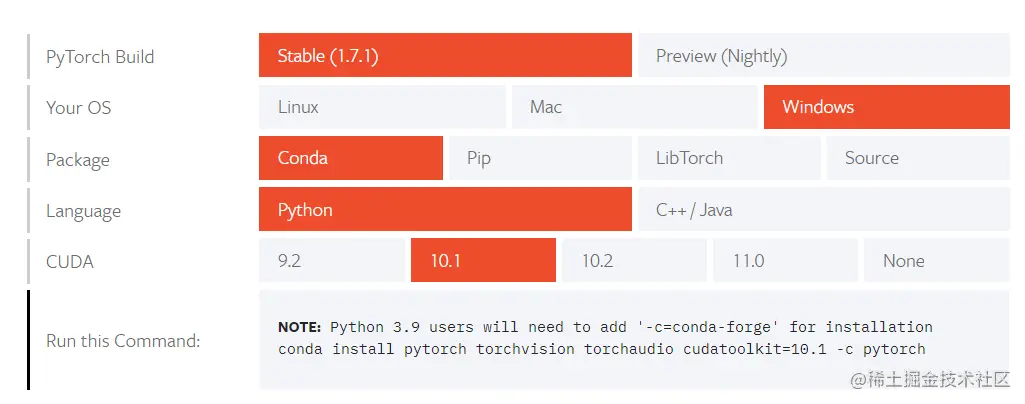Select the Stable (1.7.1) build option
This screenshot has width=1025, height=404.
point(445,56)
